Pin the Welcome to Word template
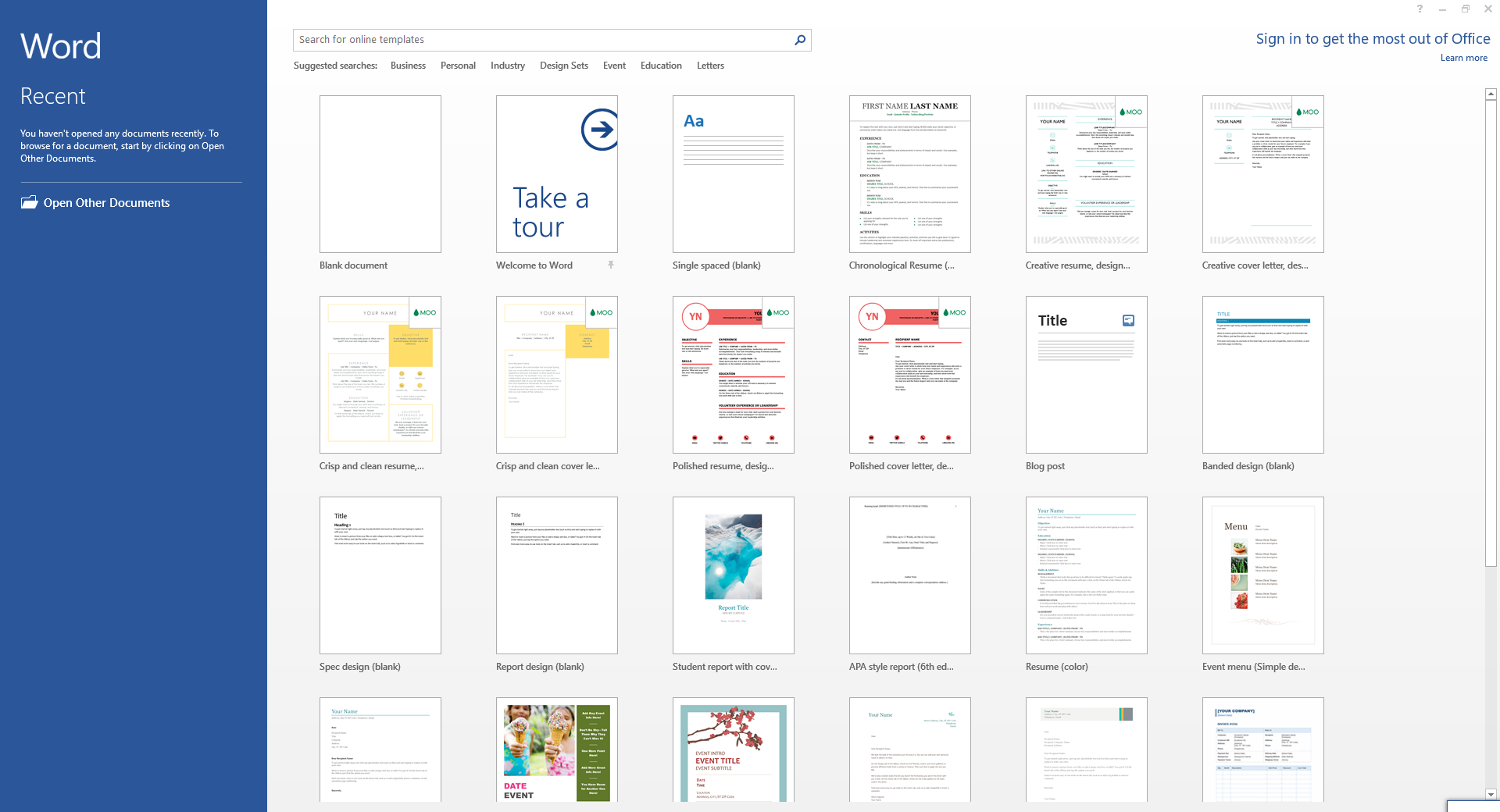This screenshot has width=1500, height=812. tap(611, 265)
